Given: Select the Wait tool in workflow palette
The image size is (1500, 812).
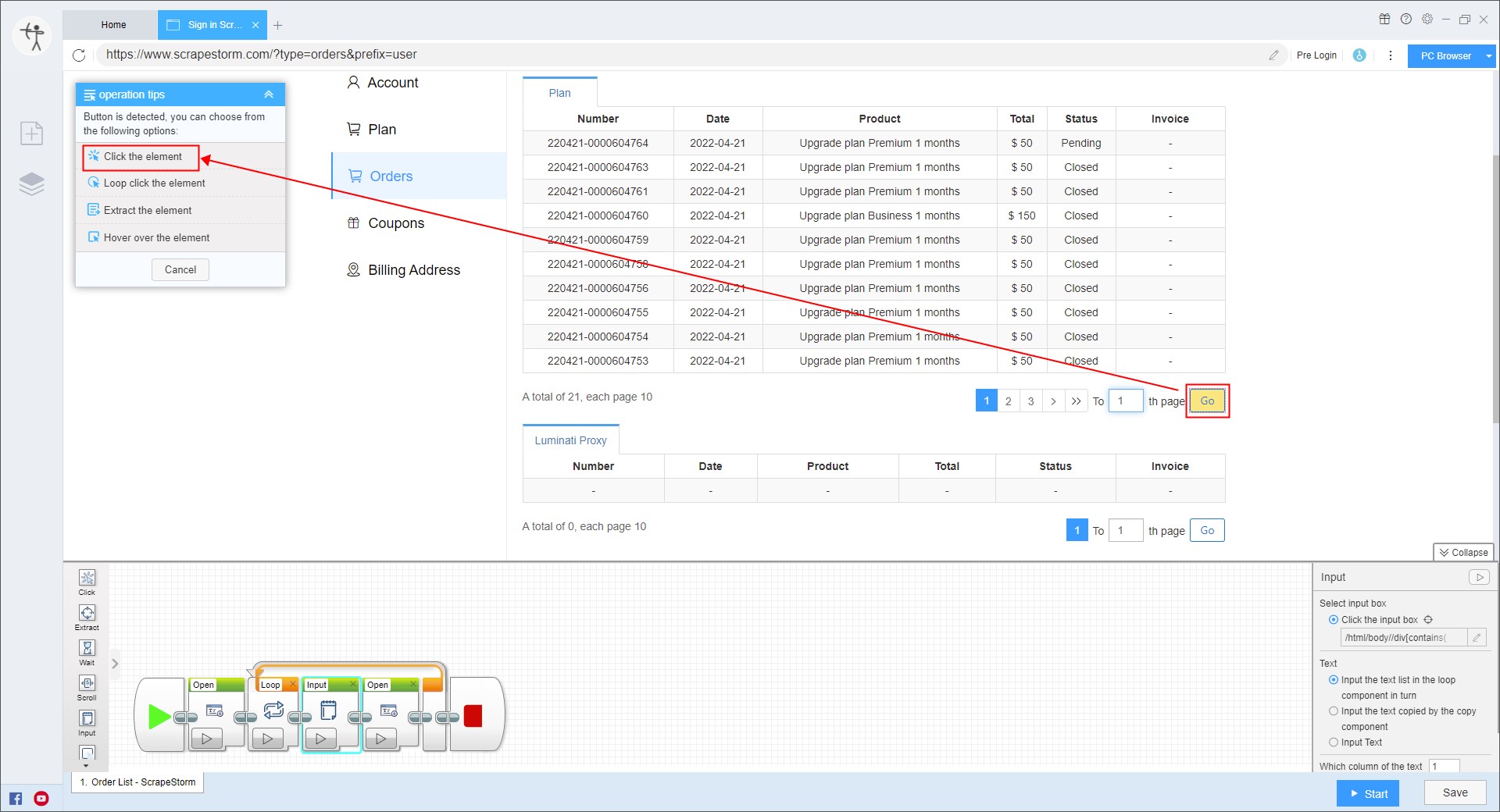Looking at the screenshot, I should click(x=87, y=649).
